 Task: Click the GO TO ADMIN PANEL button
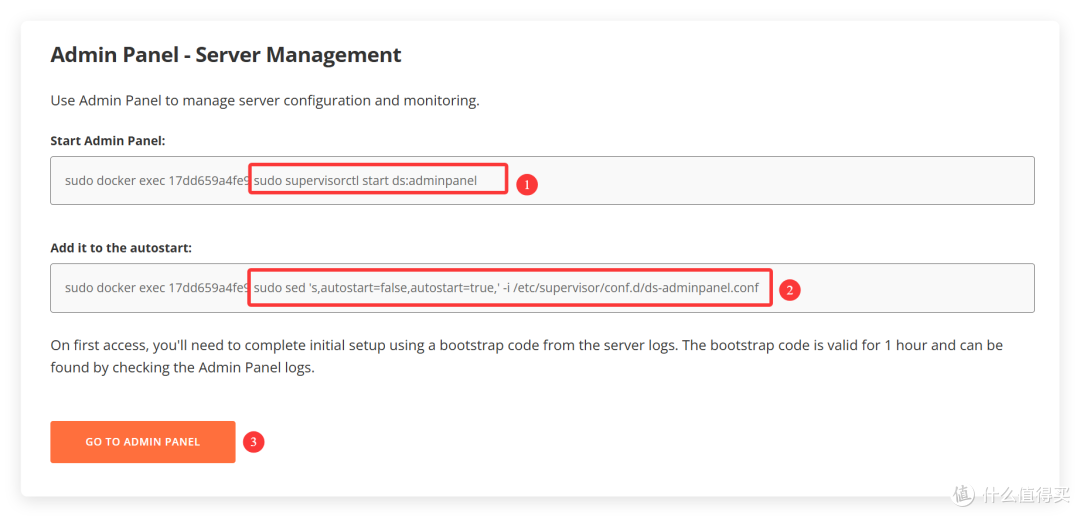pyautogui.click(x=143, y=442)
